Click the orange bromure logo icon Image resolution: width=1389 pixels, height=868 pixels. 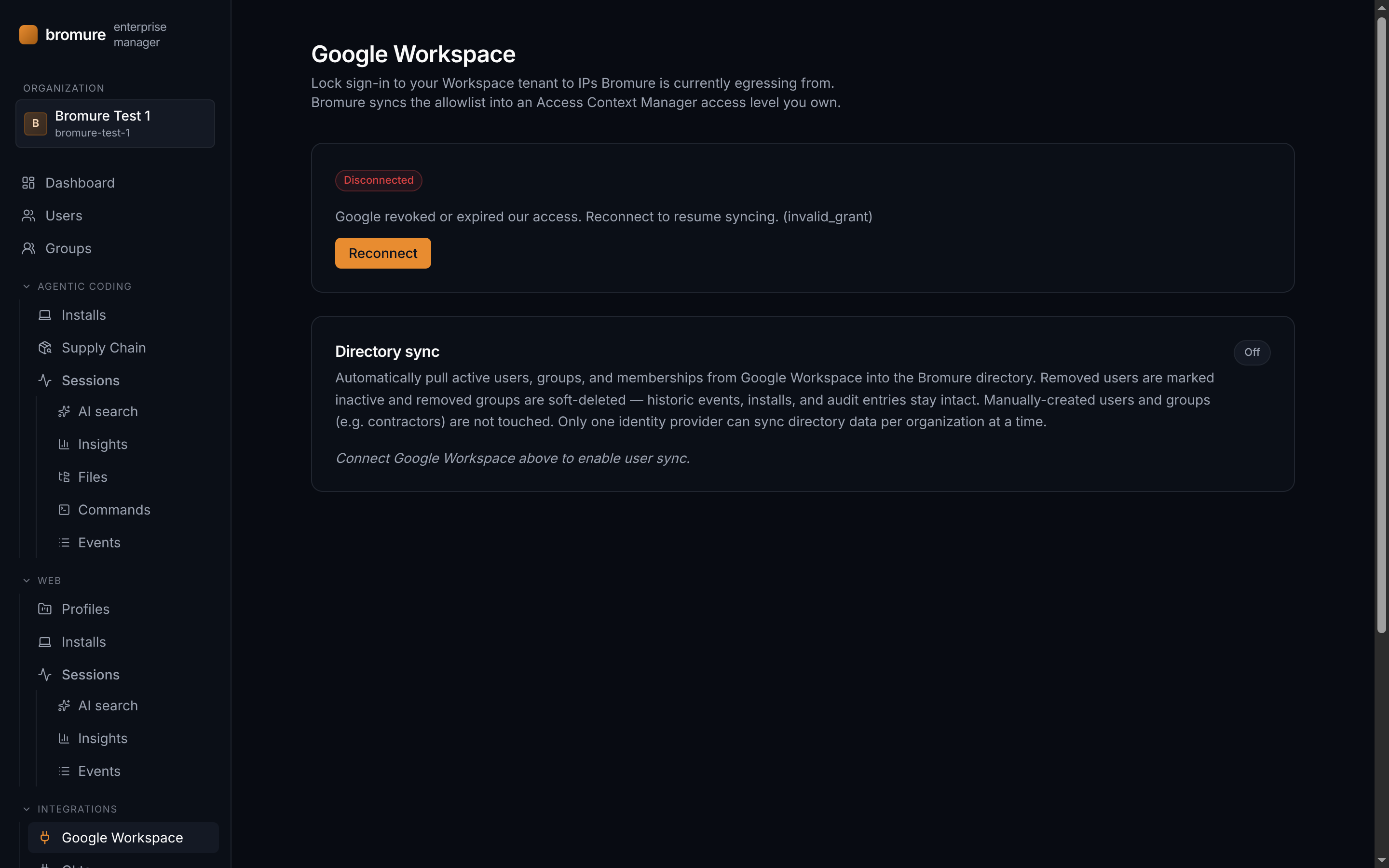(x=28, y=34)
